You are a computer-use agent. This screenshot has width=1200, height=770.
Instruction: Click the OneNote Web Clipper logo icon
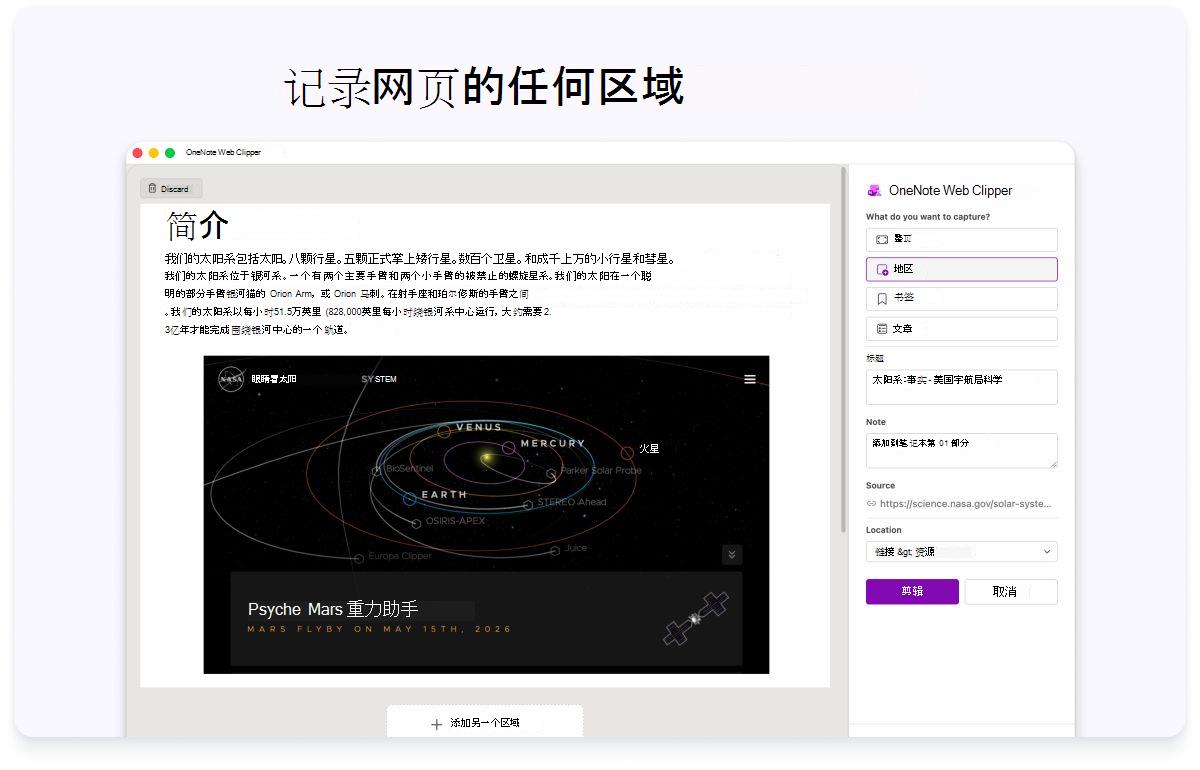point(874,190)
